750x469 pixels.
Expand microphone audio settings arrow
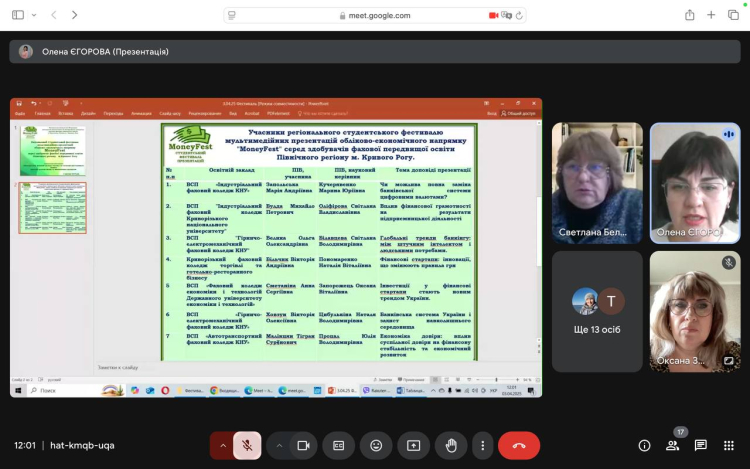tap(223, 445)
